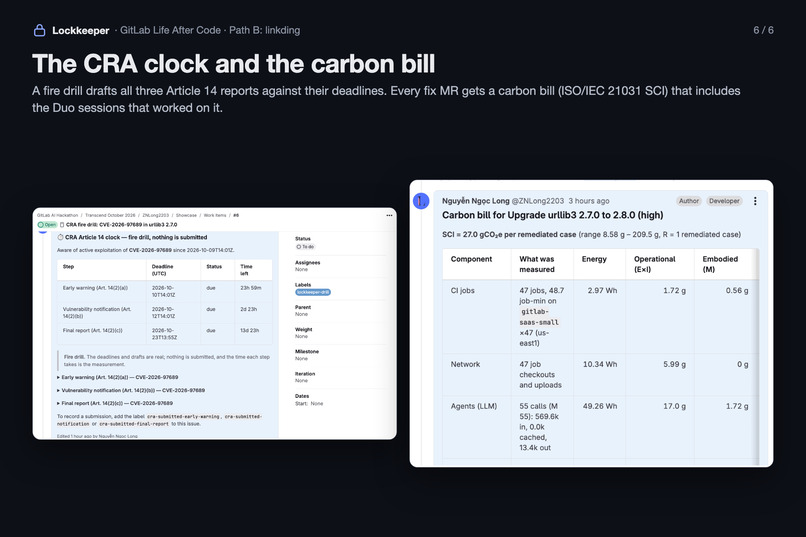Click the To do status chip

[x=305, y=247]
